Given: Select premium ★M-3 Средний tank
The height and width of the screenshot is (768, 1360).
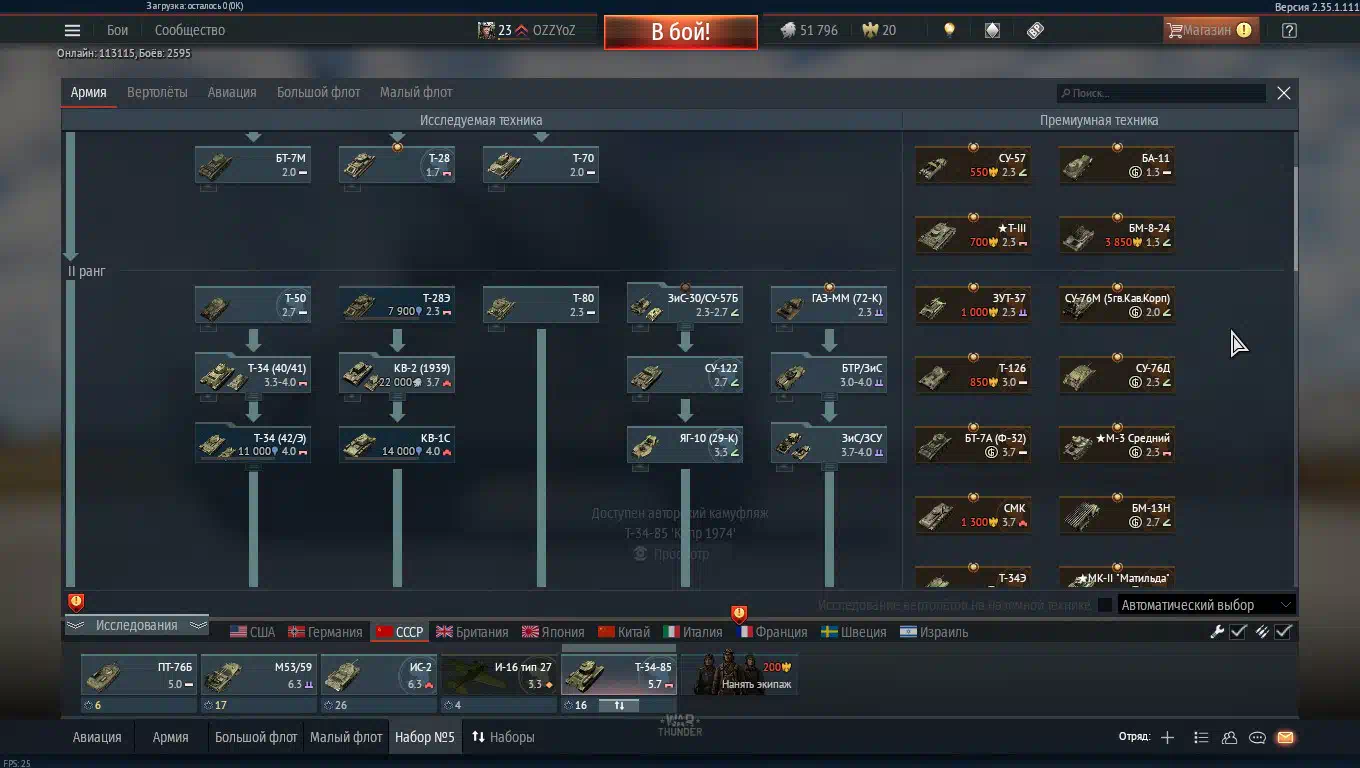Looking at the screenshot, I should coord(1117,445).
